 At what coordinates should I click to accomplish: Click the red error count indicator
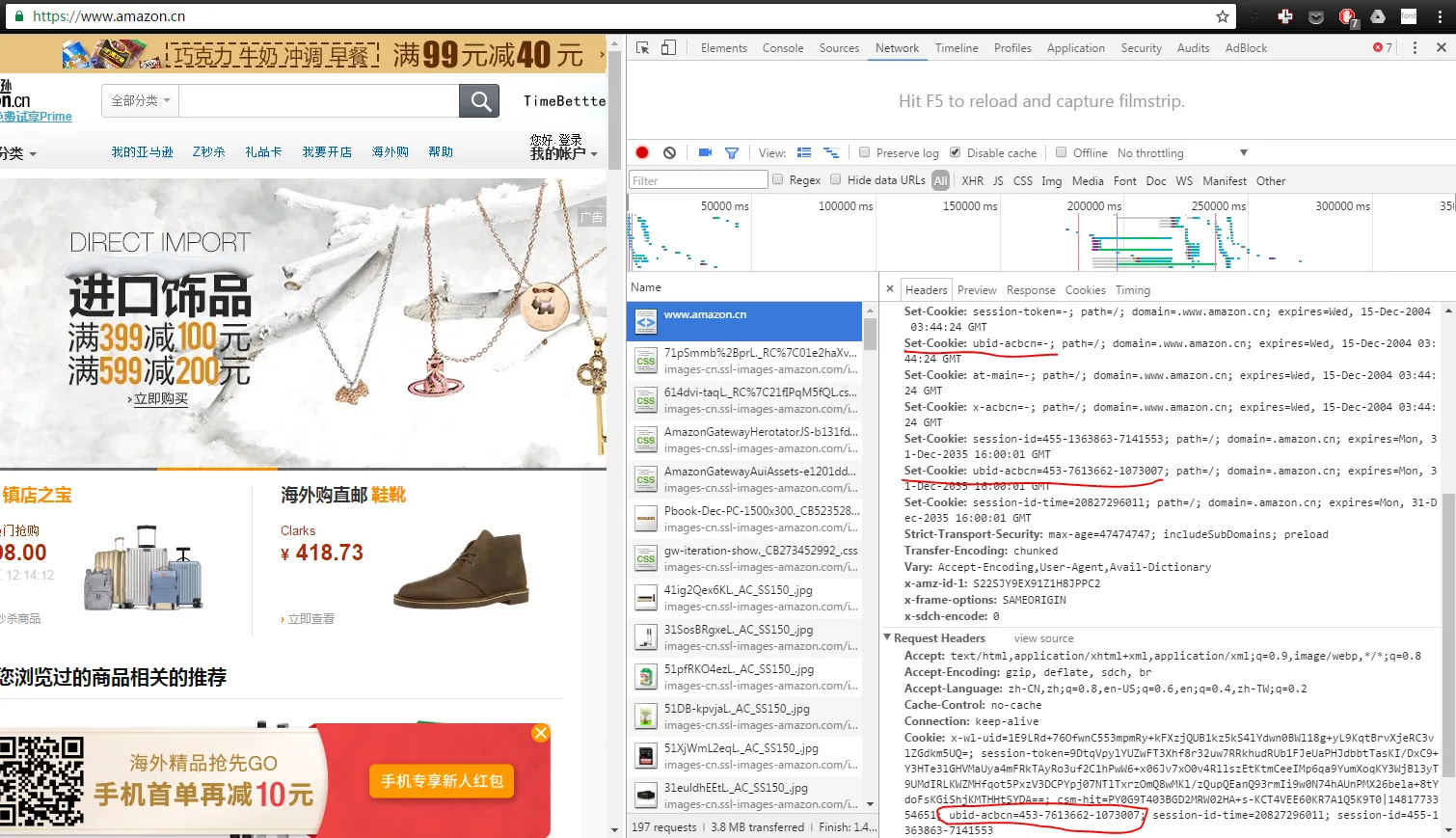point(1383,47)
